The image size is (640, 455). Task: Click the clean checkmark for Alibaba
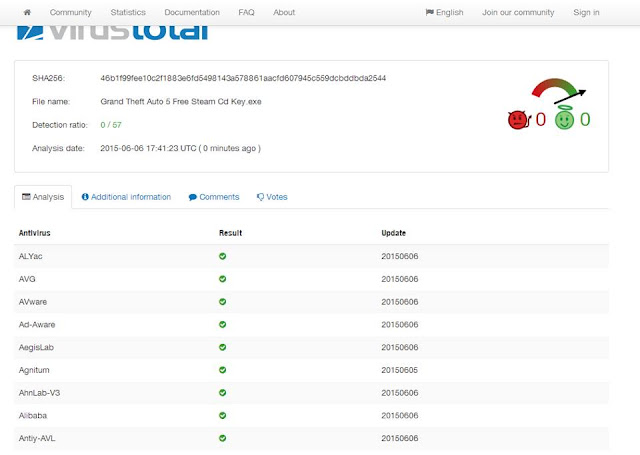pos(222,416)
